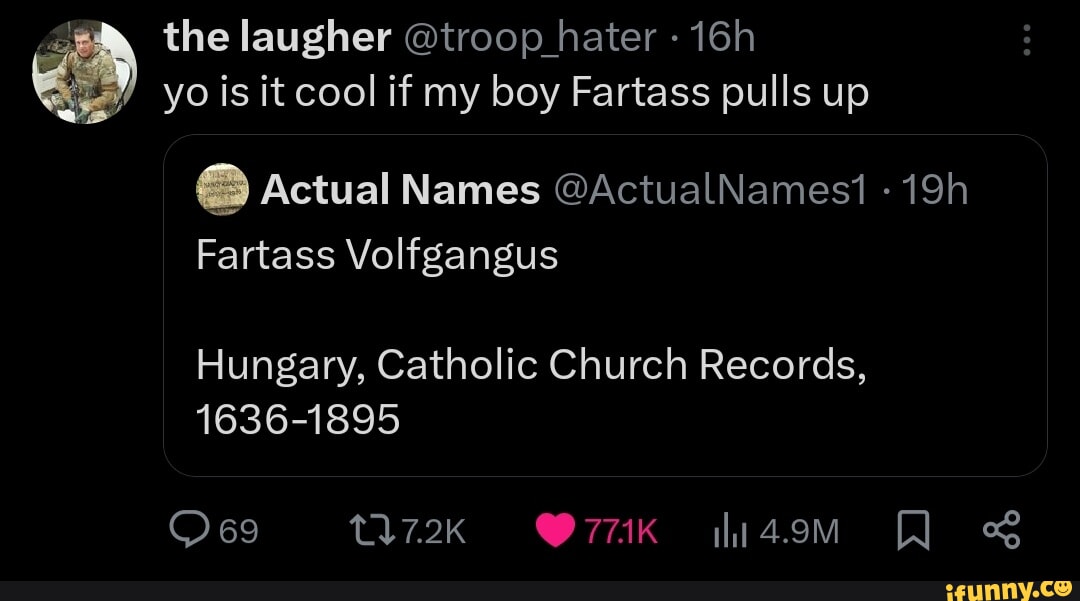The width and height of the screenshot is (1080, 601).
Task: Open the @troop_hater handle link
Action: point(530,38)
